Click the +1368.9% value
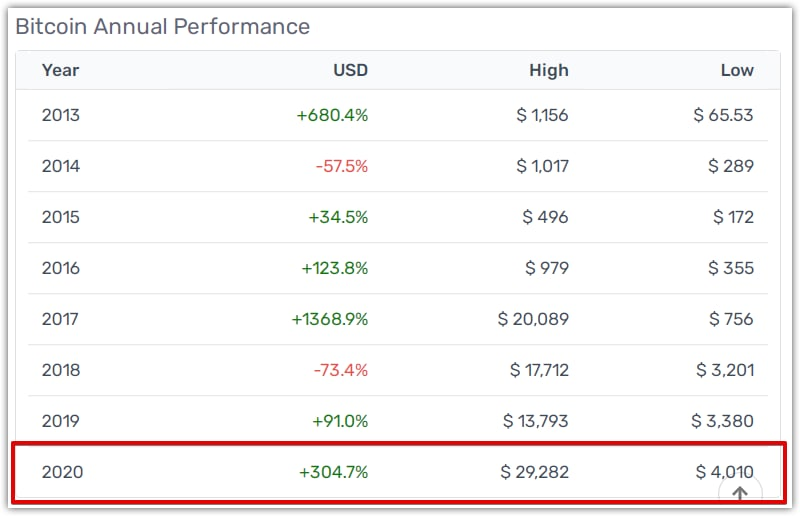This screenshot has height=516, width=800. (330, 319)
